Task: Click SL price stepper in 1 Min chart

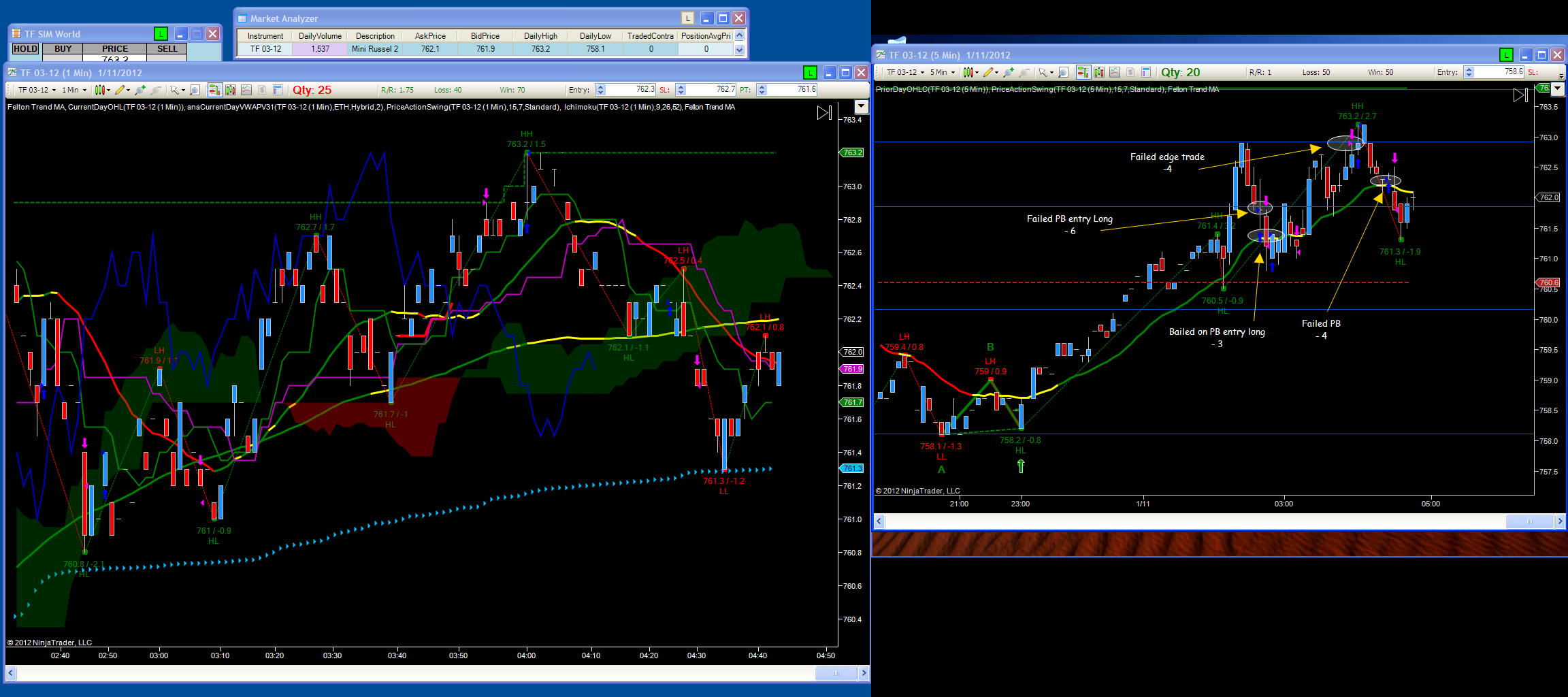Action: (681, 90)
